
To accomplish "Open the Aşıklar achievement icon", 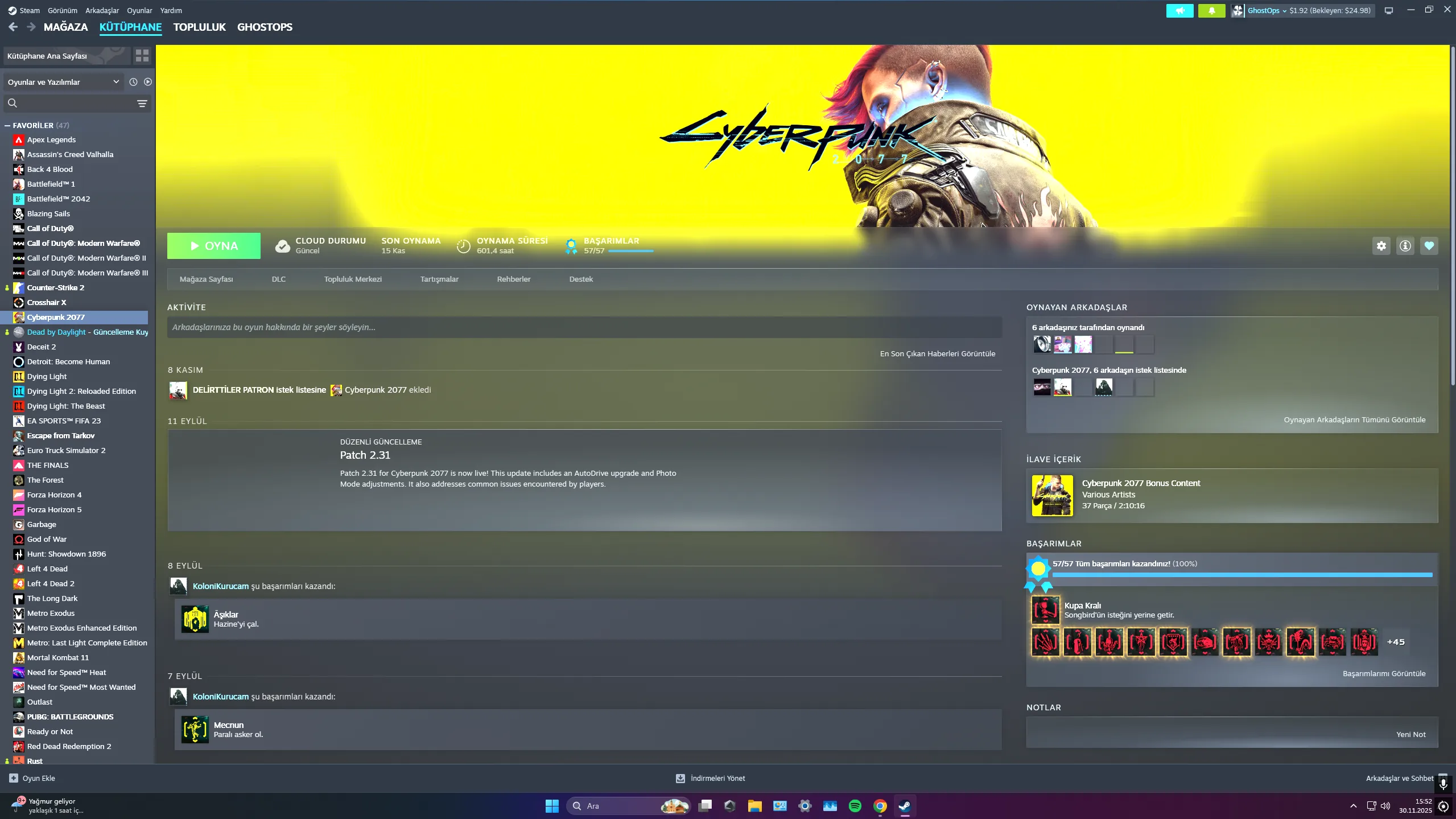I will pyautogui.click(x=195, y=619).
